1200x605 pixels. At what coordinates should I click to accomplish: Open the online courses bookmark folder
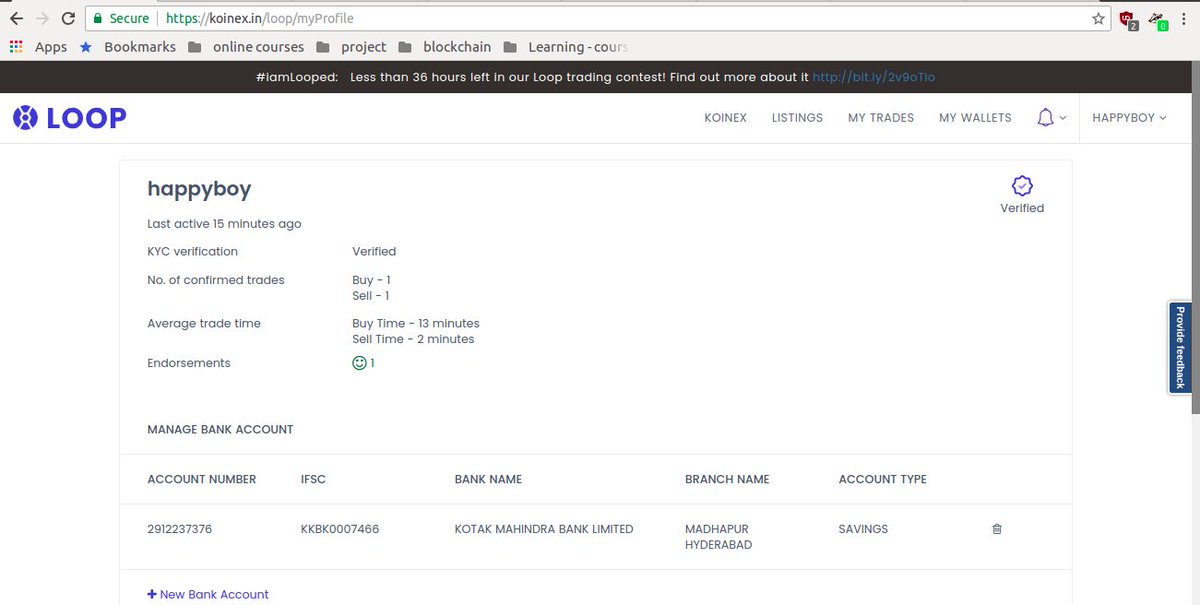(x=245, y=47)
